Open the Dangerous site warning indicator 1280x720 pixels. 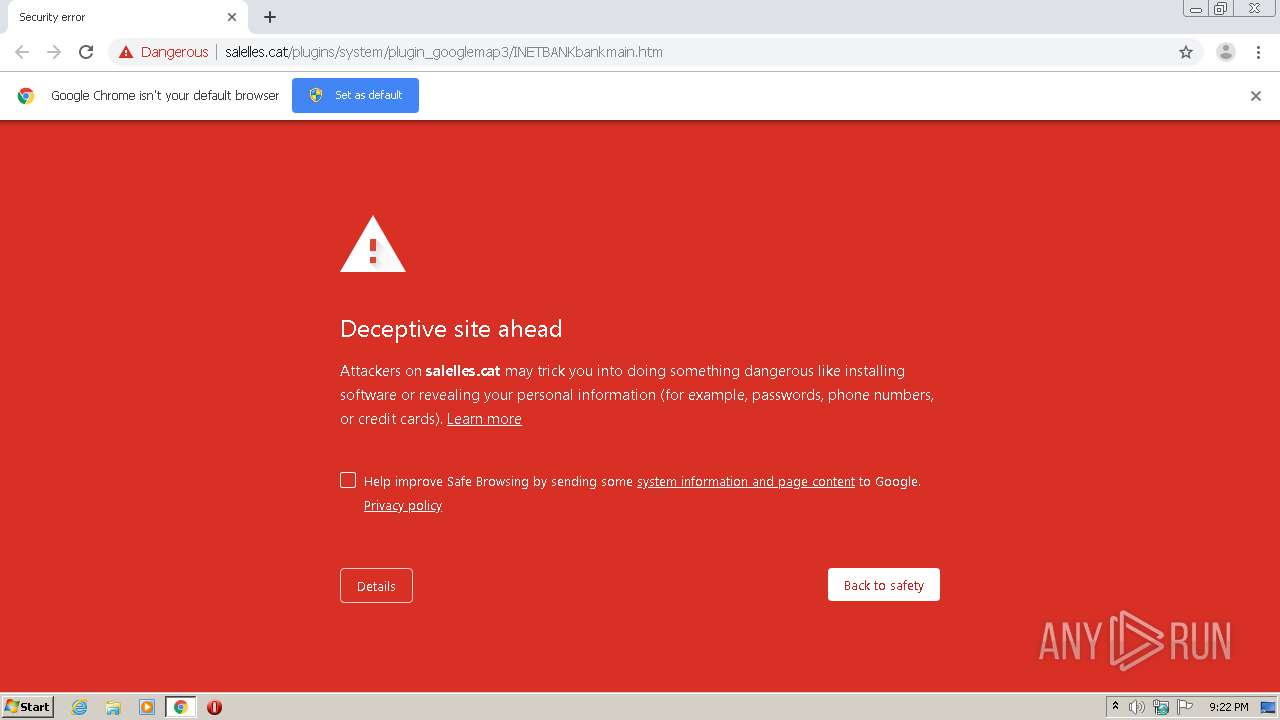pyautogui.click(x=163, y=52)
